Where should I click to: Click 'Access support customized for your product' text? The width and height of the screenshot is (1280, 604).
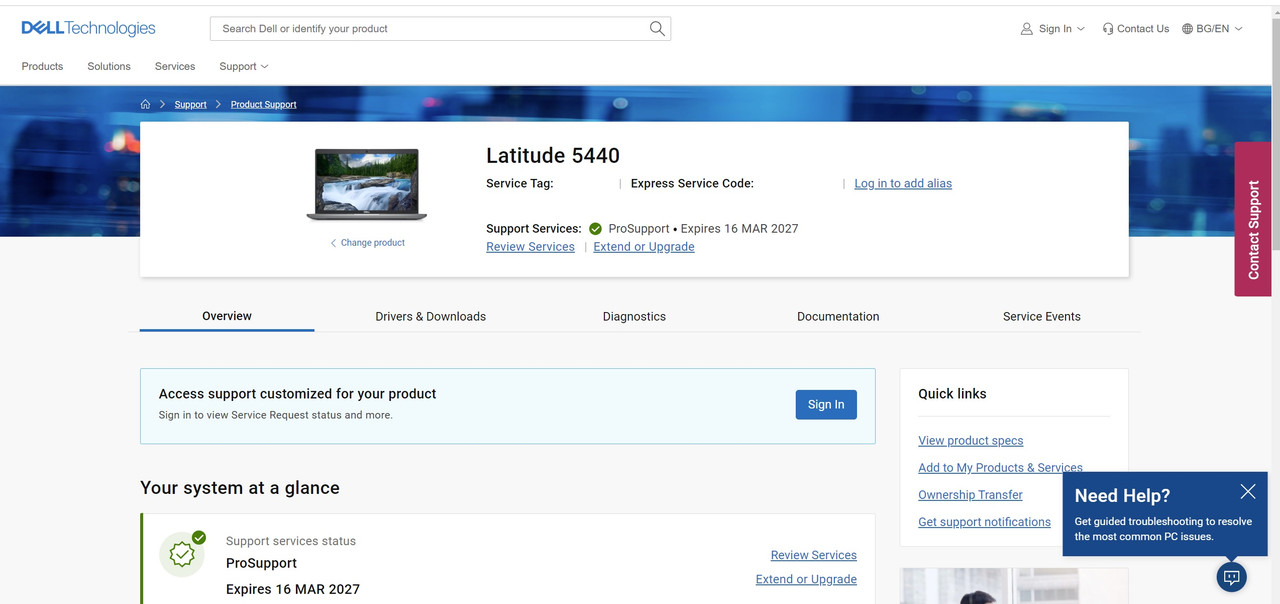[298, 394]
